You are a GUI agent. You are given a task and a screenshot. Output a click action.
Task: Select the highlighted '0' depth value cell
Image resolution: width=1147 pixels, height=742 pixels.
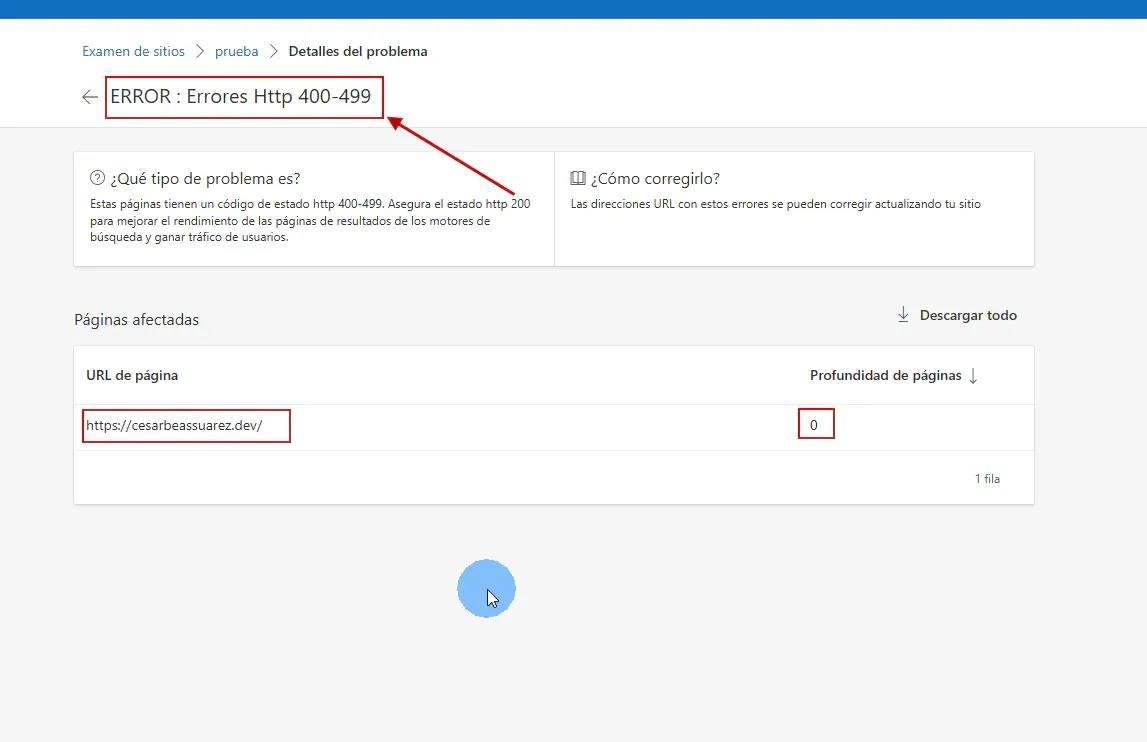click(x=816, y=423)
